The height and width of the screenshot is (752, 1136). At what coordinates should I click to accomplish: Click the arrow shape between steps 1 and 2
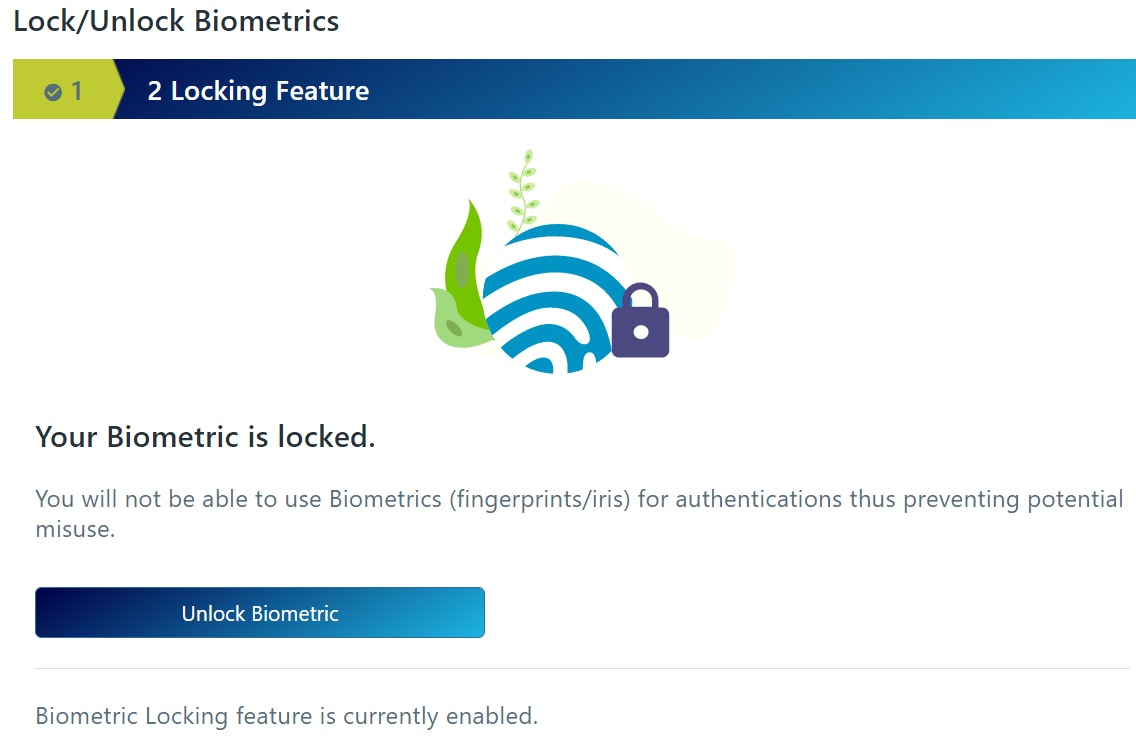click(x=120, y=90)
